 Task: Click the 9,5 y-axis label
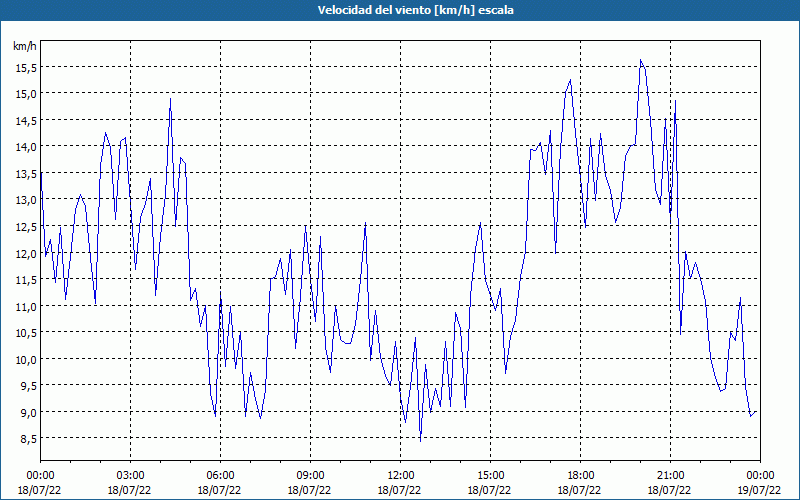coord(28,386)
